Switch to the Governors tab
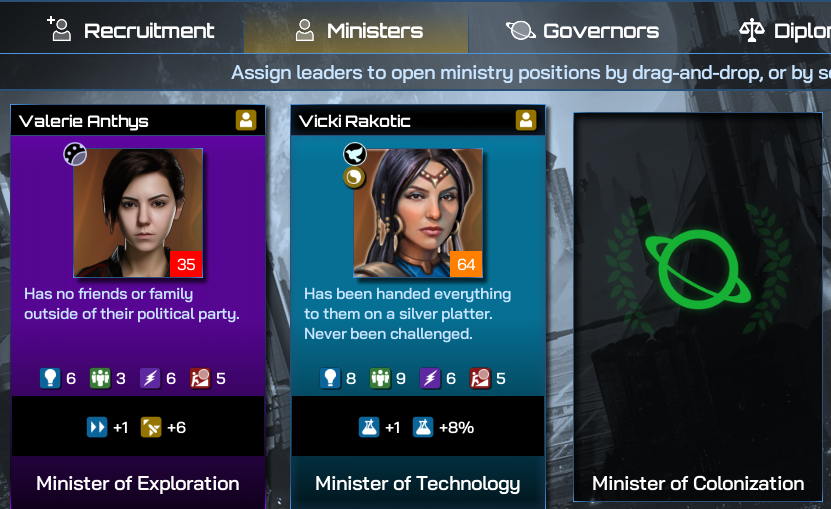Screen dimensions: 831x509 (x=582, y=30)
